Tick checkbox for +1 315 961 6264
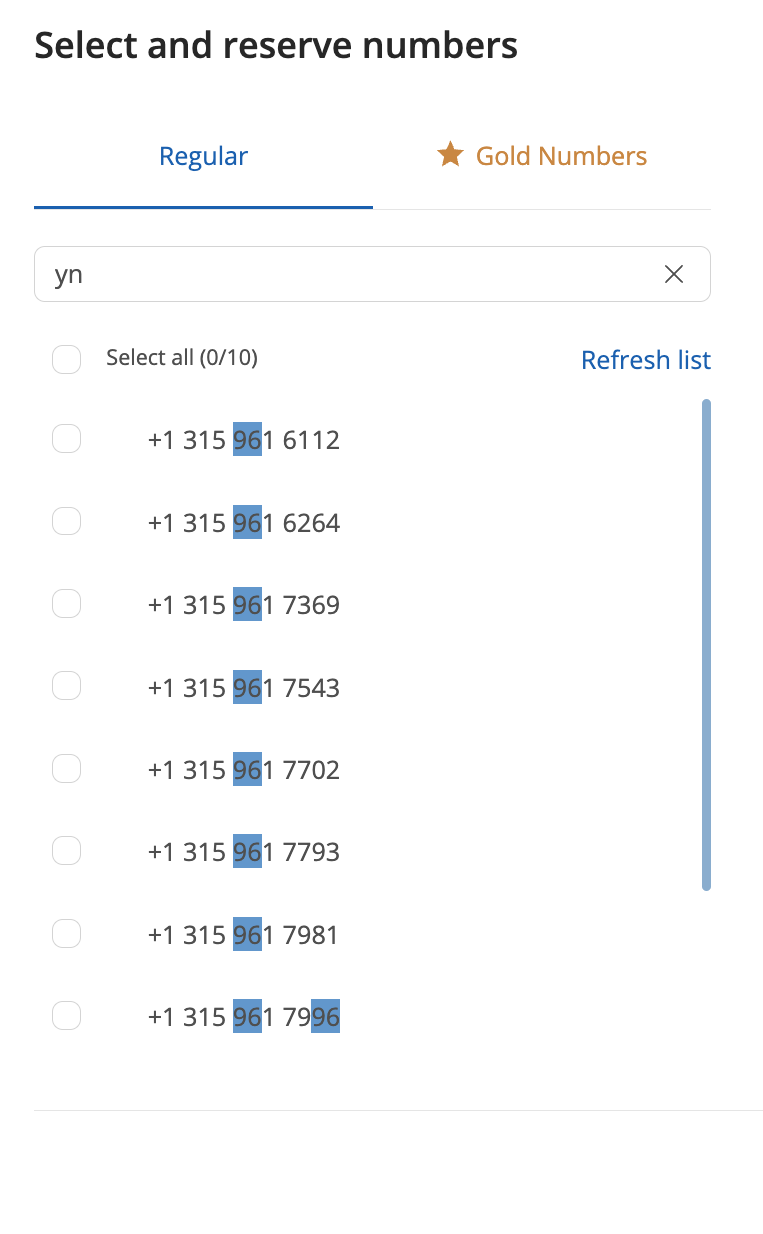Image resolution: width=763 pixels, height=1234 pixels. tap(66, 521)
